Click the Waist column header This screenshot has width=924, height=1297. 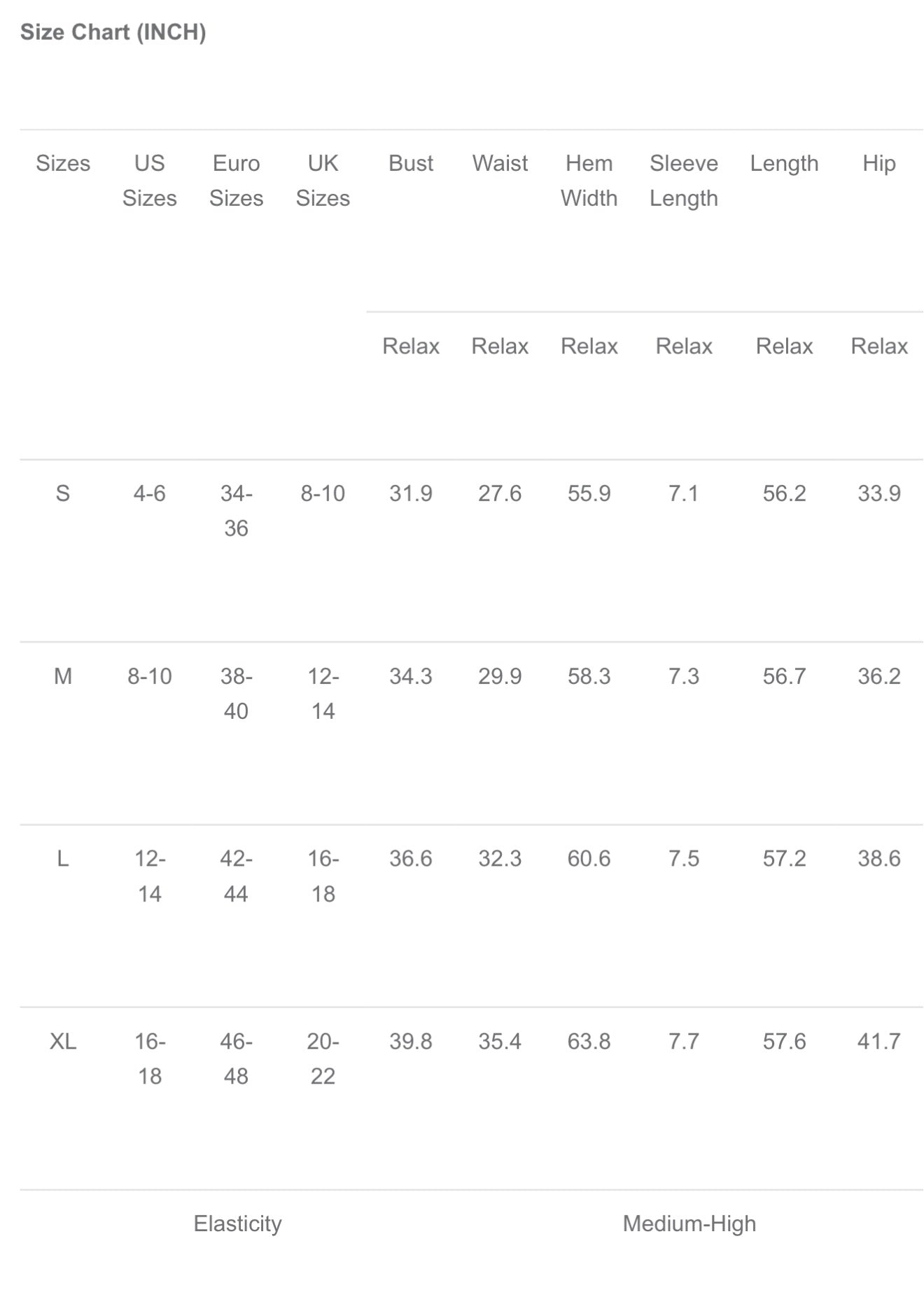click(500, 163)
